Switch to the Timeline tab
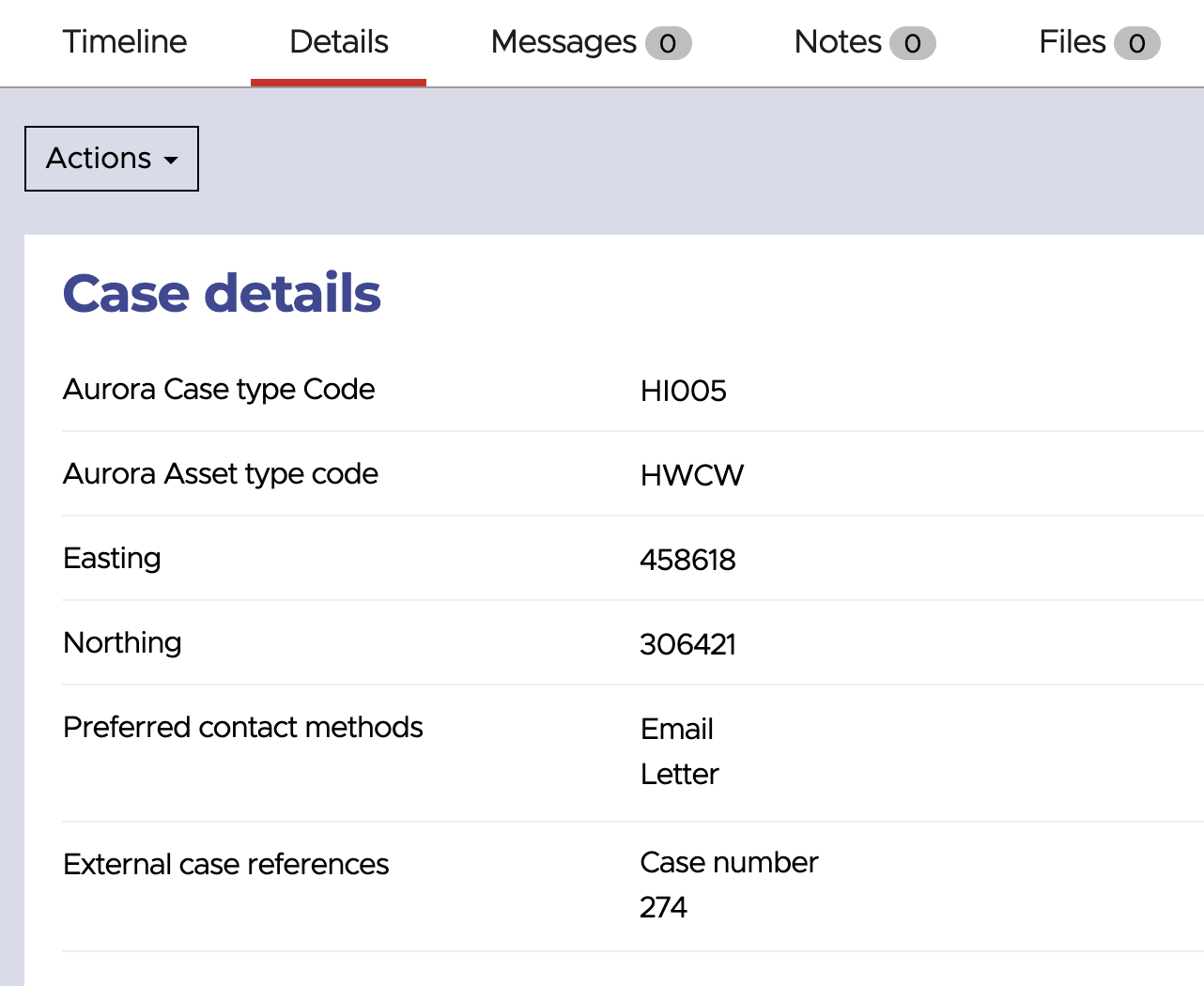 pos(124,41)
